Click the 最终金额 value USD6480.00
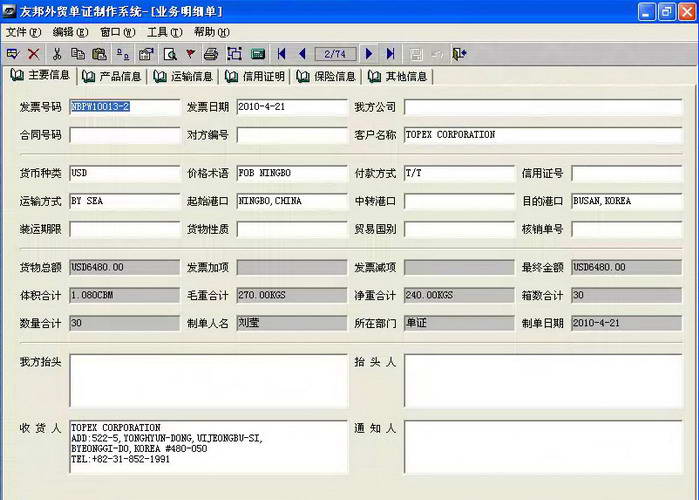Screen dimensions: 699x500 [627, 267]
